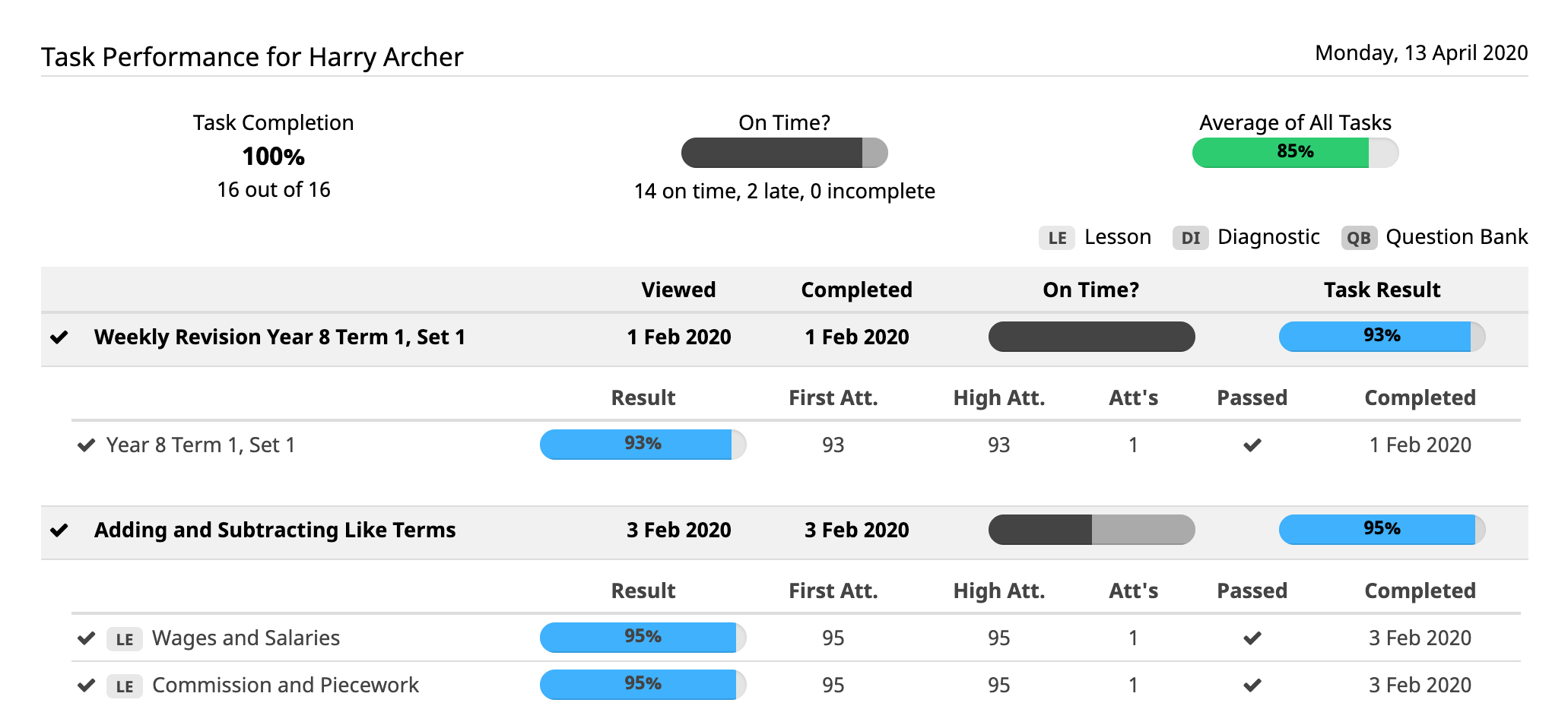Click the 14 on time, 2 late summary text

click(784, 191)
